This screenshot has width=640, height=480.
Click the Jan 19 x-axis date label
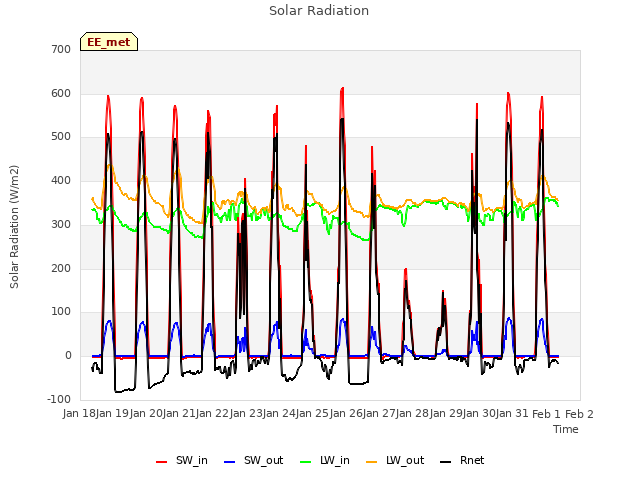(113, 414)
